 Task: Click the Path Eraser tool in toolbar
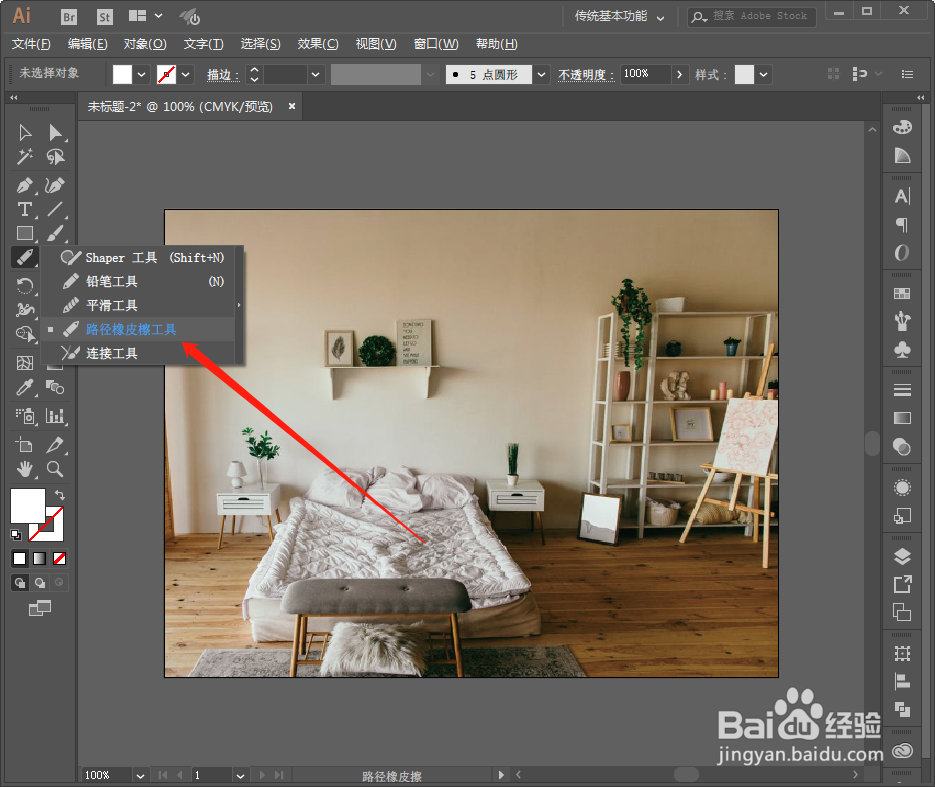[24, 257]
